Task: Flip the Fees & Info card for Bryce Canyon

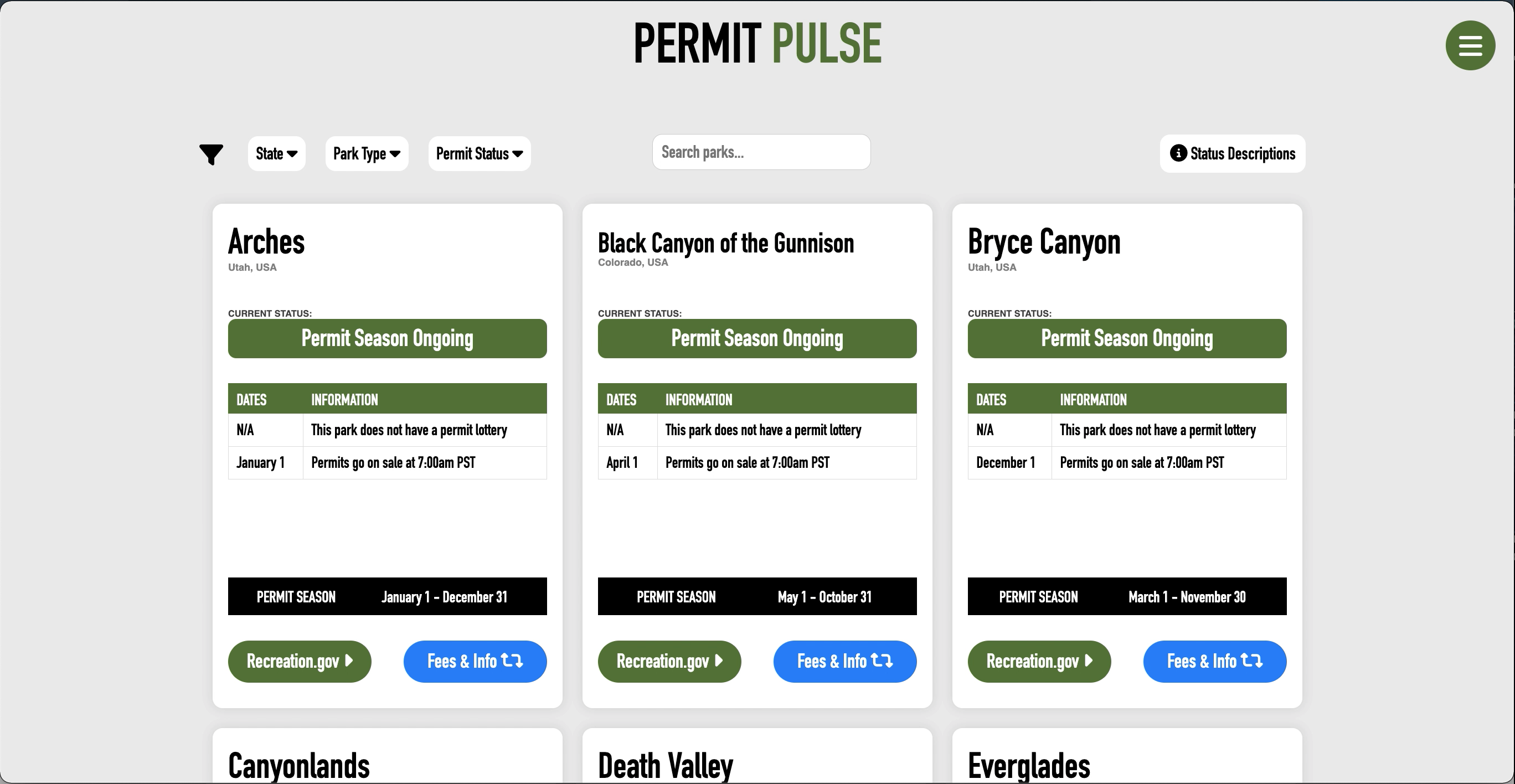Action: pos(1214,661)
